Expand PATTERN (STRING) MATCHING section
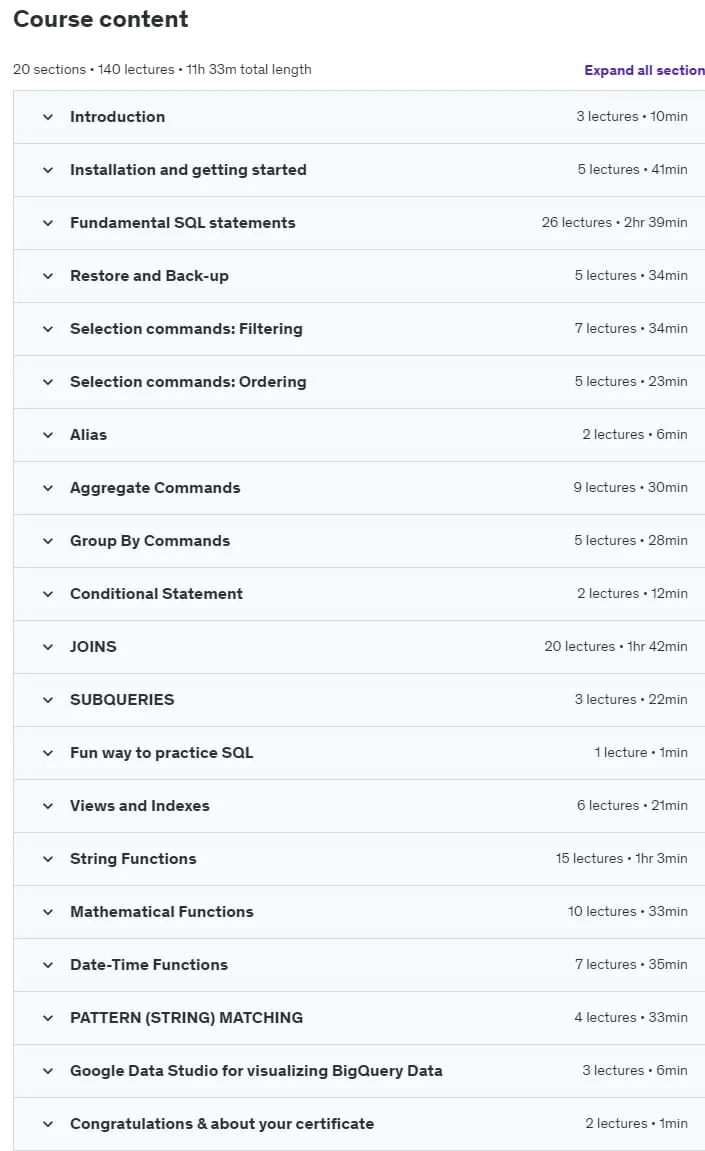Screen dimensions: 705x1151 point(359,1018)
